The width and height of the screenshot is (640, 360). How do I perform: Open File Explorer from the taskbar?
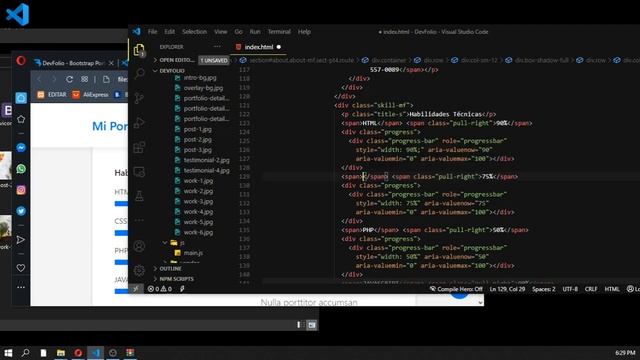(61, 353)
